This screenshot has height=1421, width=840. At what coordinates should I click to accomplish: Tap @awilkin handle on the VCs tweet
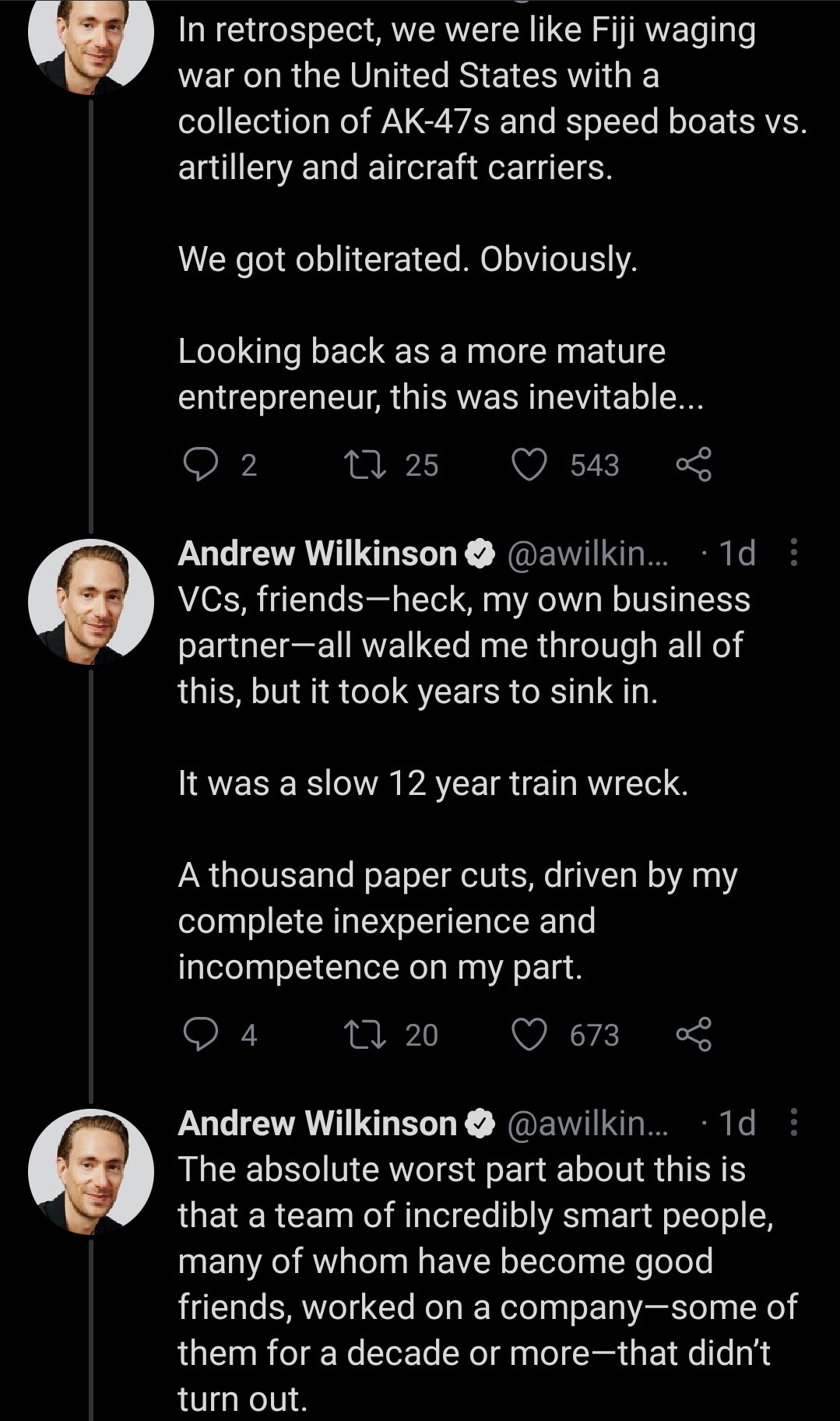[x=587, y=554]
